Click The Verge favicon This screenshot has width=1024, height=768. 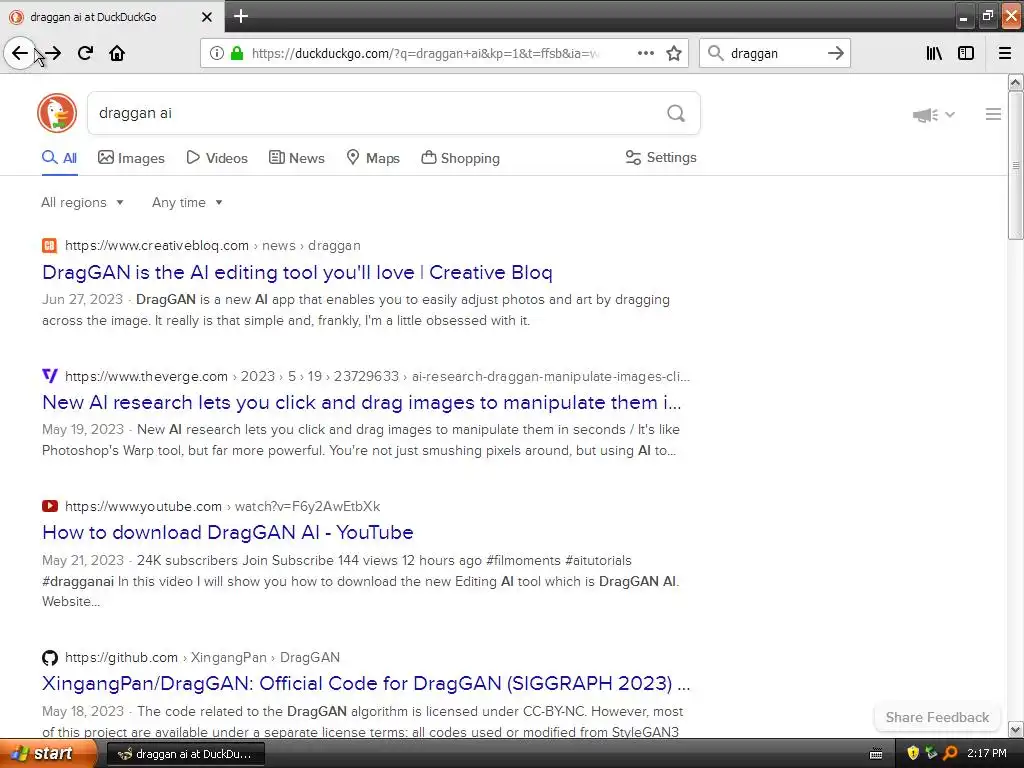tap(50, 376)
